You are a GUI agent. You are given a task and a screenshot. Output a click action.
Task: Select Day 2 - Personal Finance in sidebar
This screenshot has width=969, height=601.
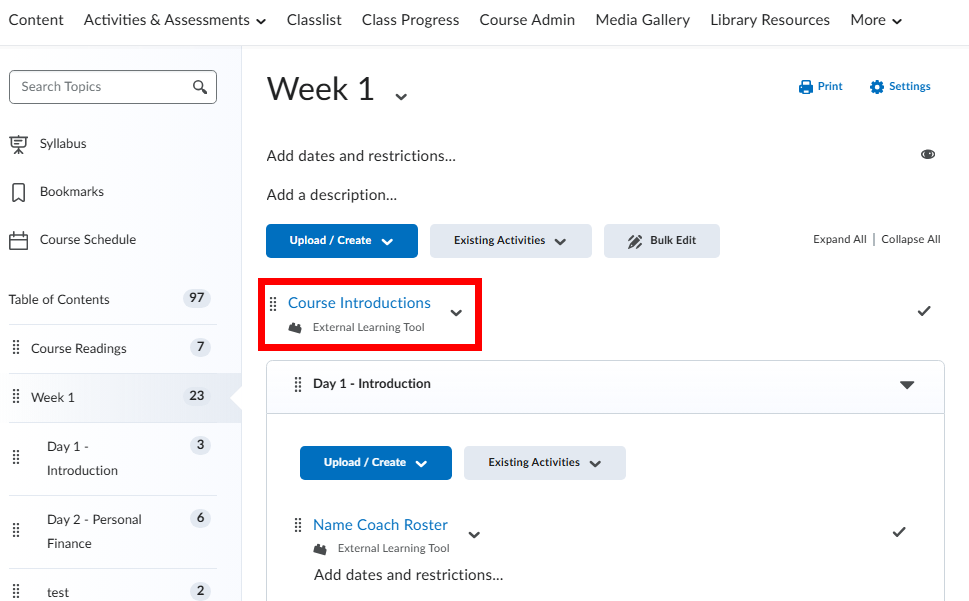(94, 531)
